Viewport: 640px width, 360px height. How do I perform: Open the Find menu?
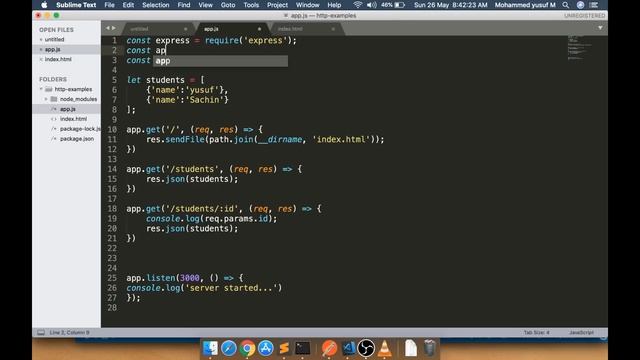coord(184,5)
